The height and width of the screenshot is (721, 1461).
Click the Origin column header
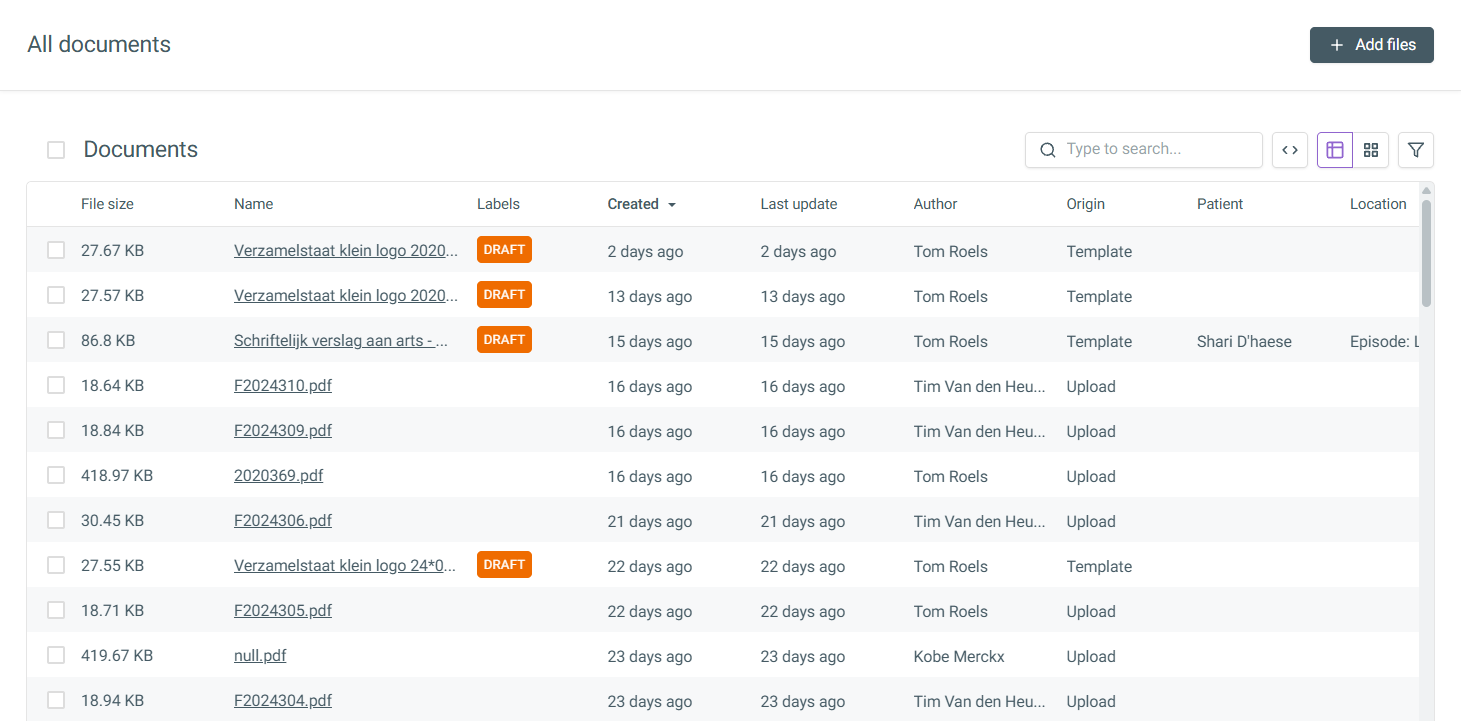pyautogui.click(x=1085, y=204)
